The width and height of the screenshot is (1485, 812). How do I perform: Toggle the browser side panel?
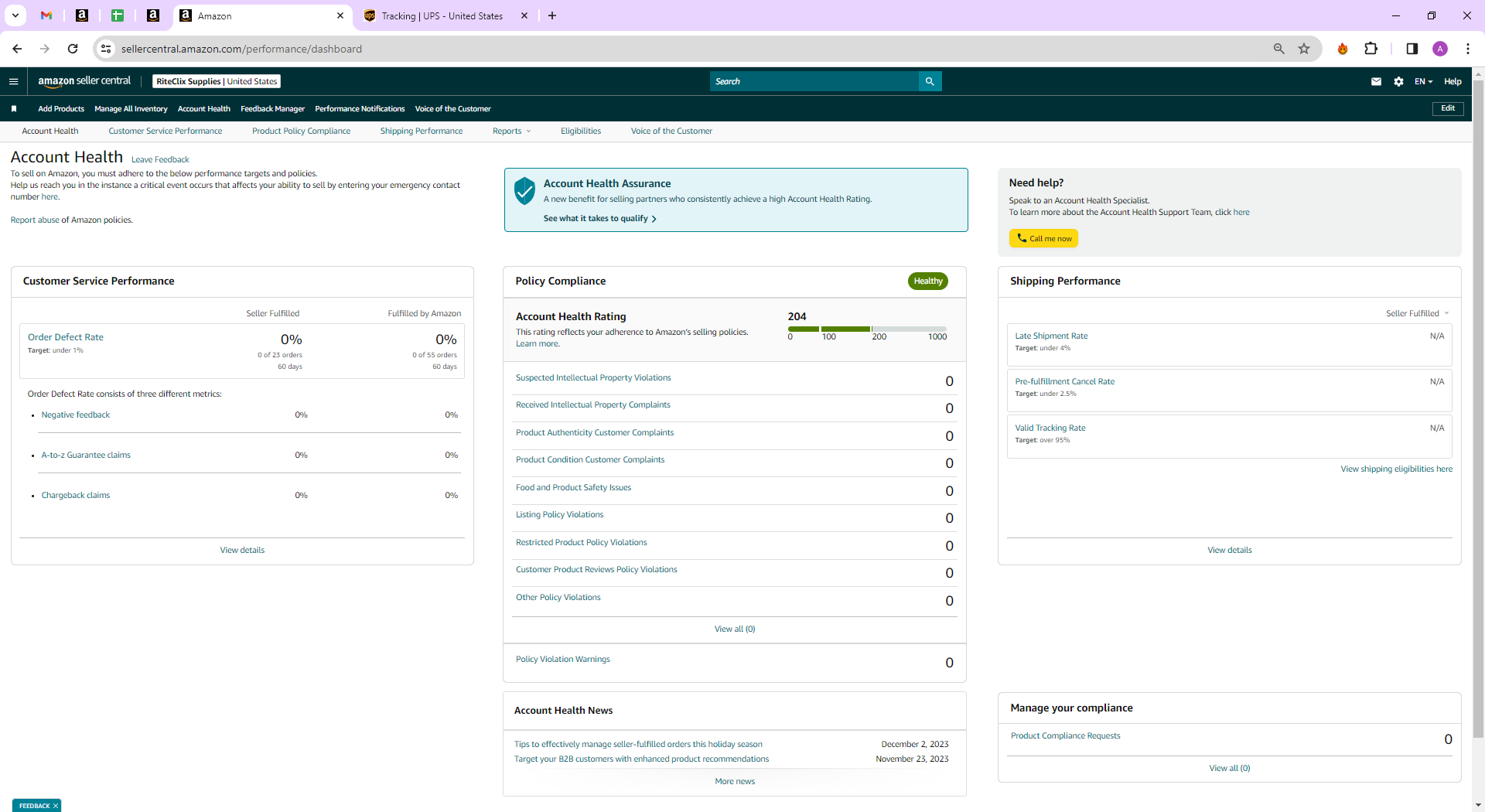1412,49
